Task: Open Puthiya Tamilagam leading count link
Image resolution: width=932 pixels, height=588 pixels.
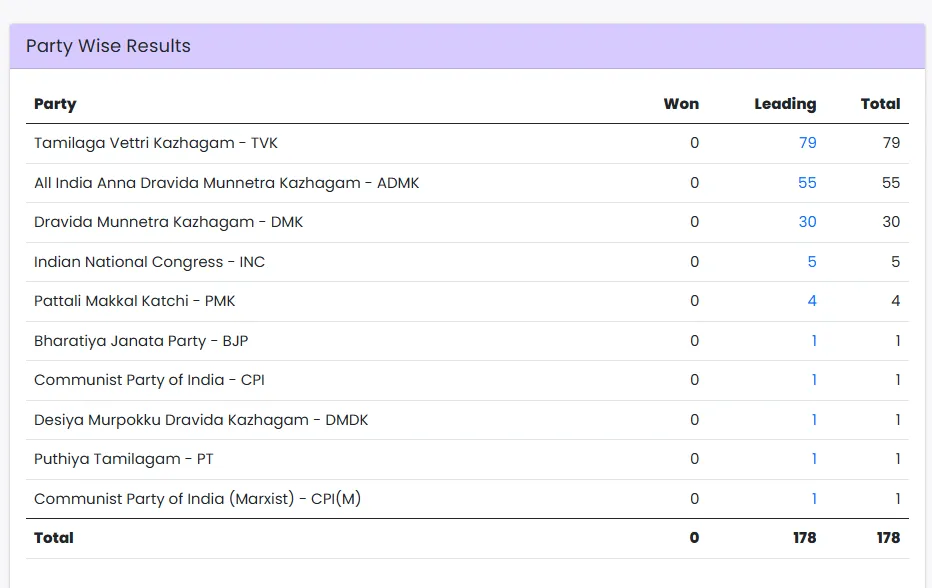Action: [x=814, y=459]
